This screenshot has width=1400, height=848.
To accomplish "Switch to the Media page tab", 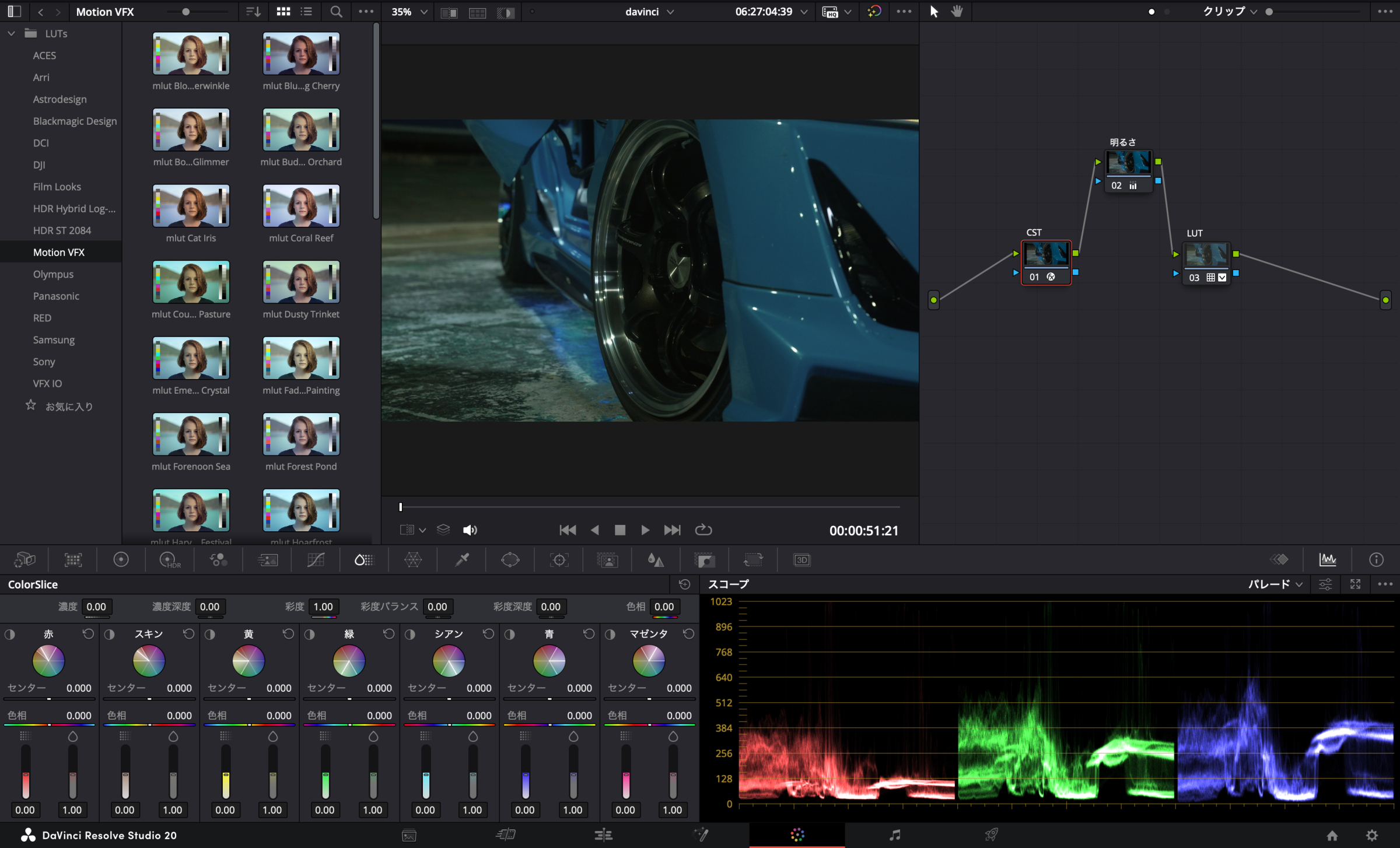I will (x=409, y=835).
